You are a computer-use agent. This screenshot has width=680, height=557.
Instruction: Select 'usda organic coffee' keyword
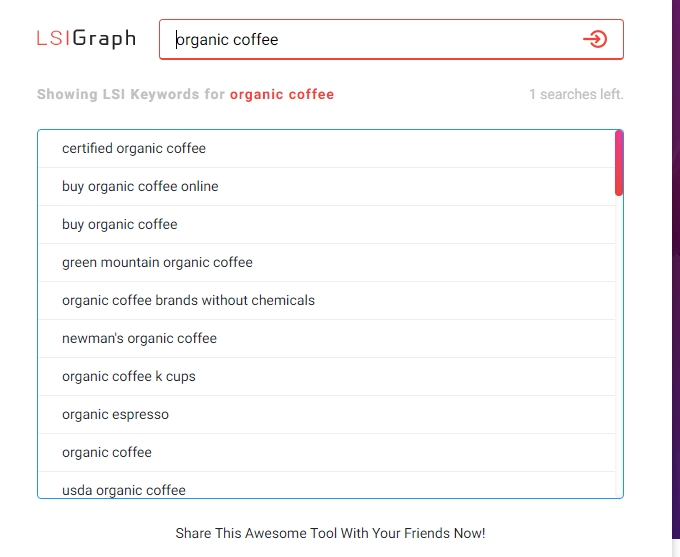(124, 490)
